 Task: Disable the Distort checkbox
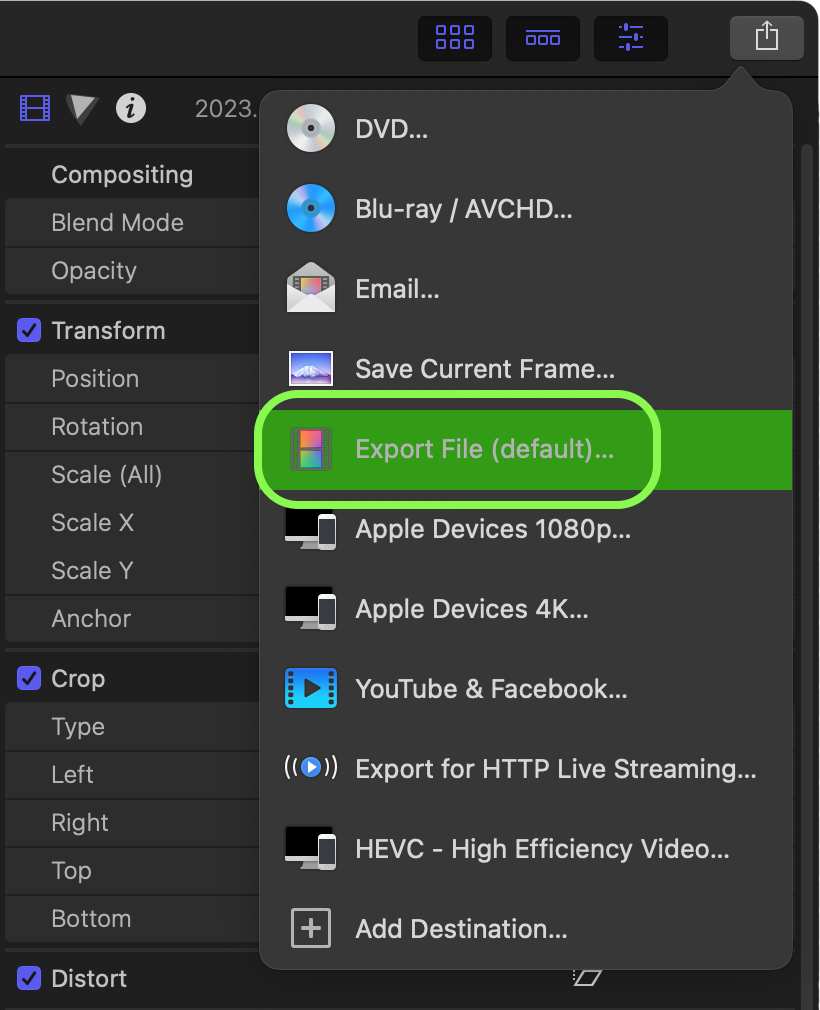pos(29,978)
